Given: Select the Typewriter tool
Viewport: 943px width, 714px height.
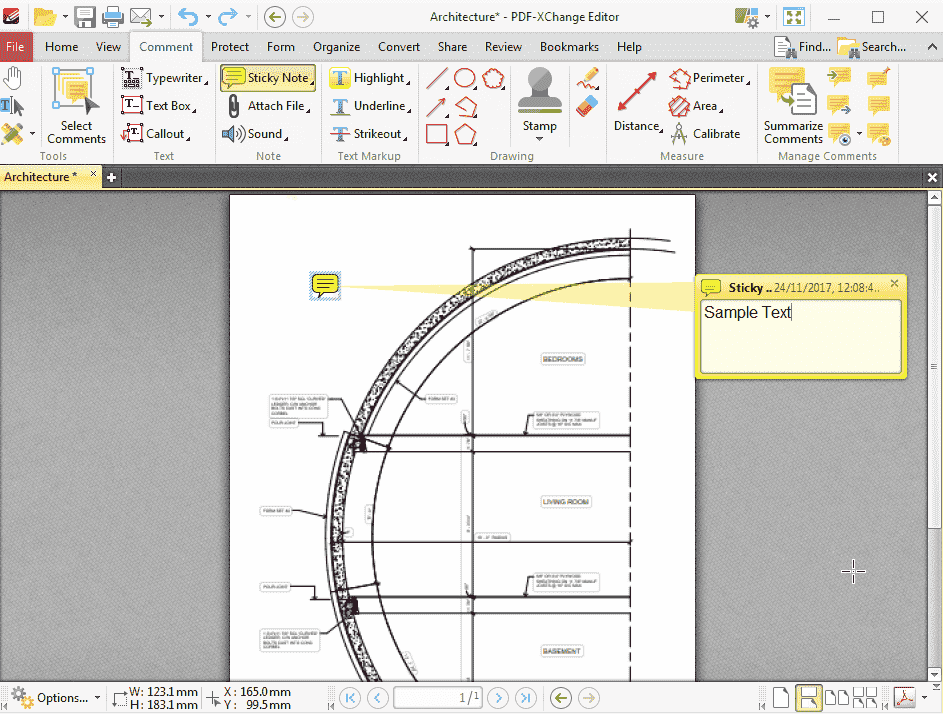Looking at the screenshot, I should (165, 78).
